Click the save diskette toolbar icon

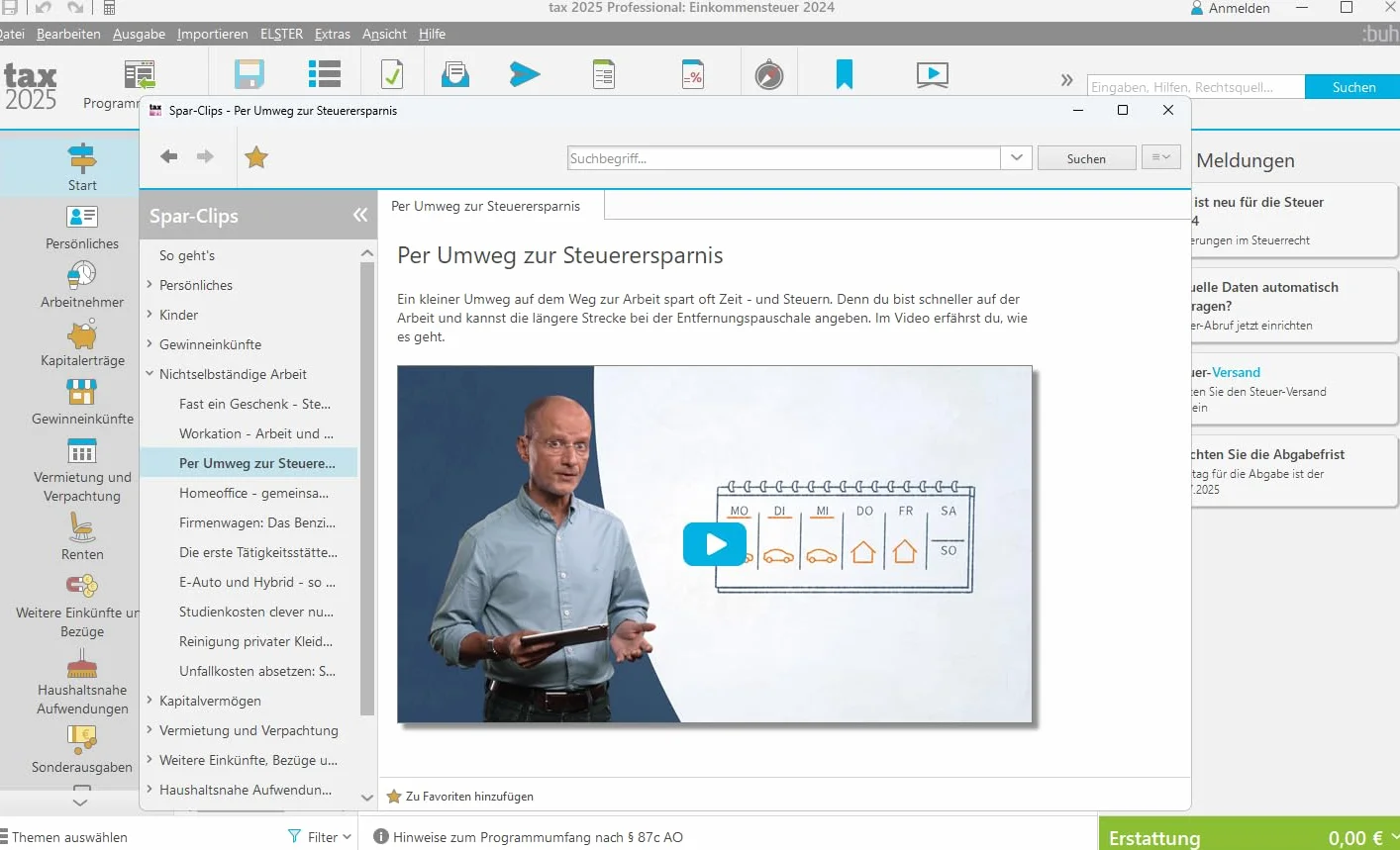click(x=250, y=74)
